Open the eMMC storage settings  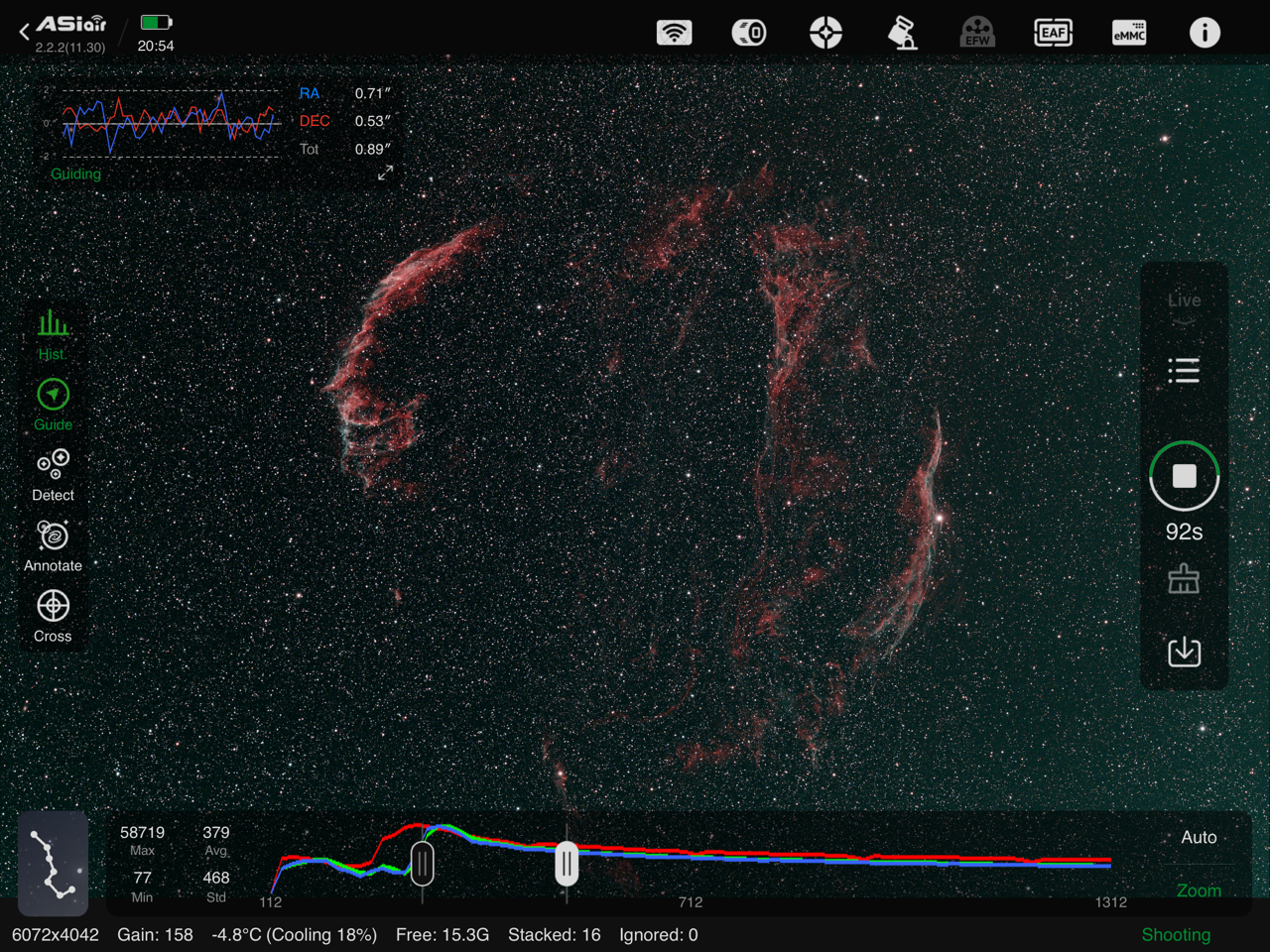[1129, 33]
